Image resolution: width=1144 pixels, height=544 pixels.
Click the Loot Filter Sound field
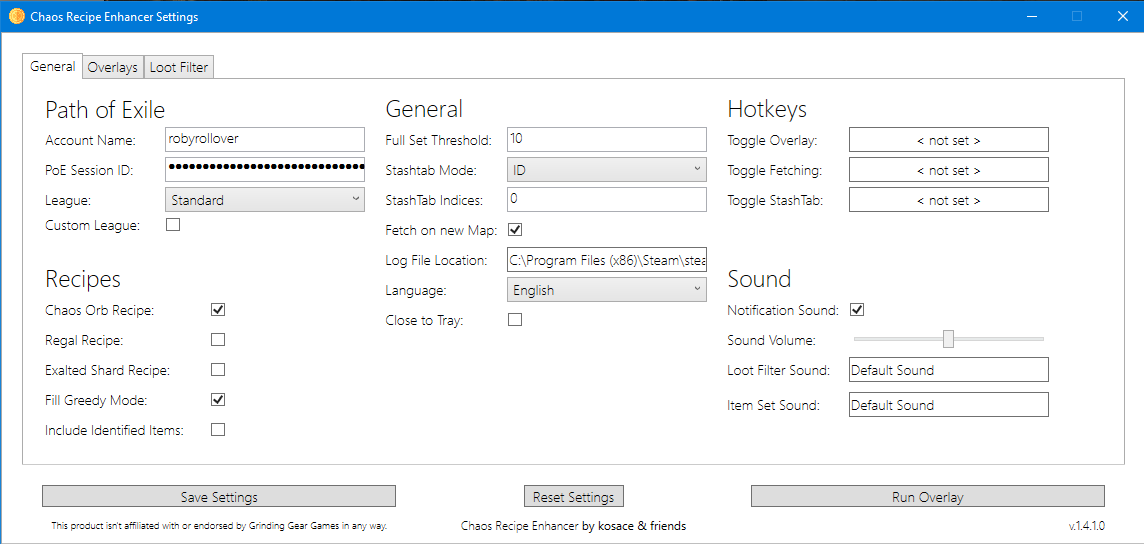[948, 370]
